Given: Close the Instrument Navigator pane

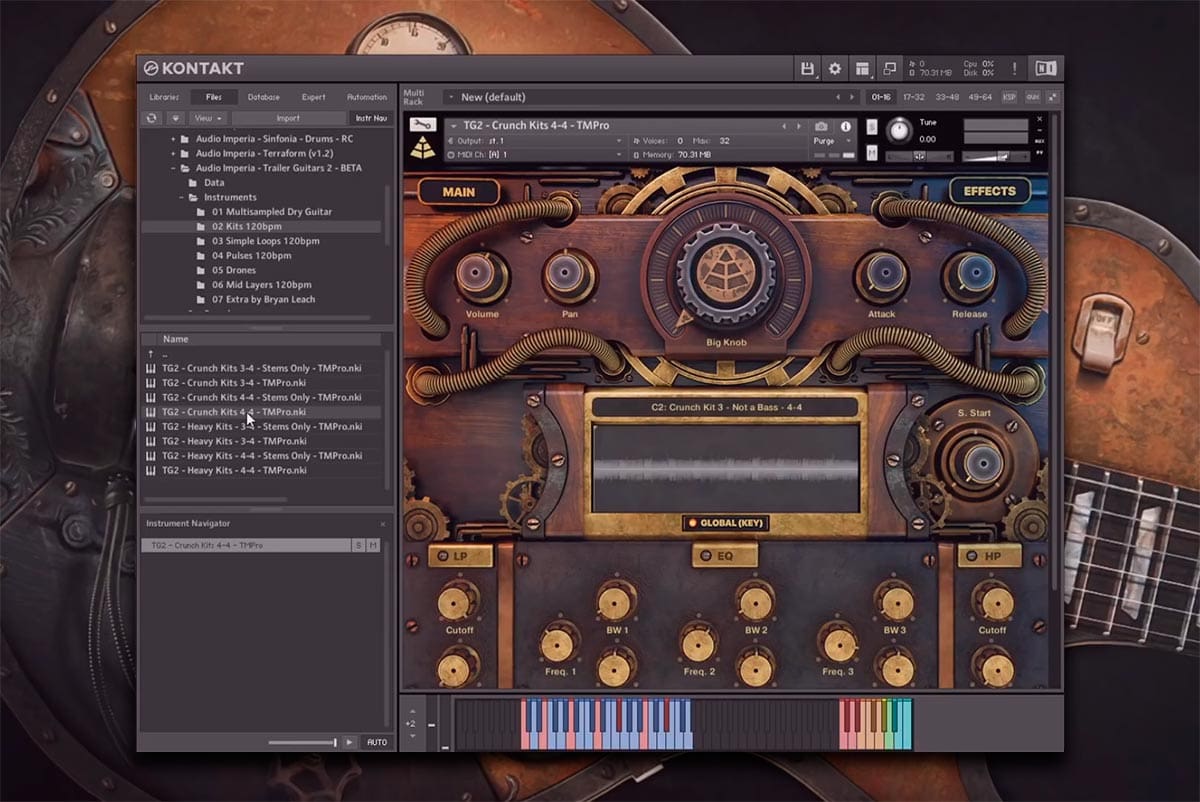Looking at the screenshot, I should click(382, 524).
